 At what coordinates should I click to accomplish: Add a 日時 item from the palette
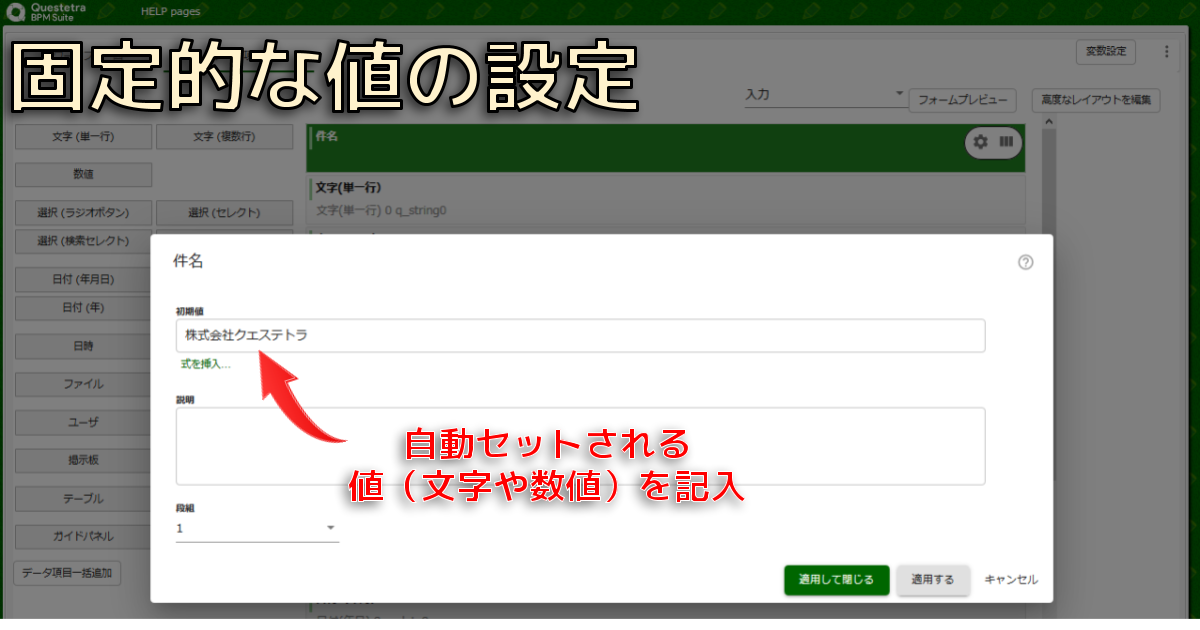tap(83, 346)
